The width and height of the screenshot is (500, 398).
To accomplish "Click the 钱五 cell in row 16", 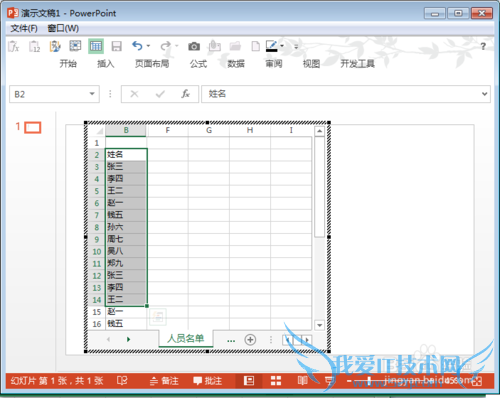I will (x=126, y=324).
